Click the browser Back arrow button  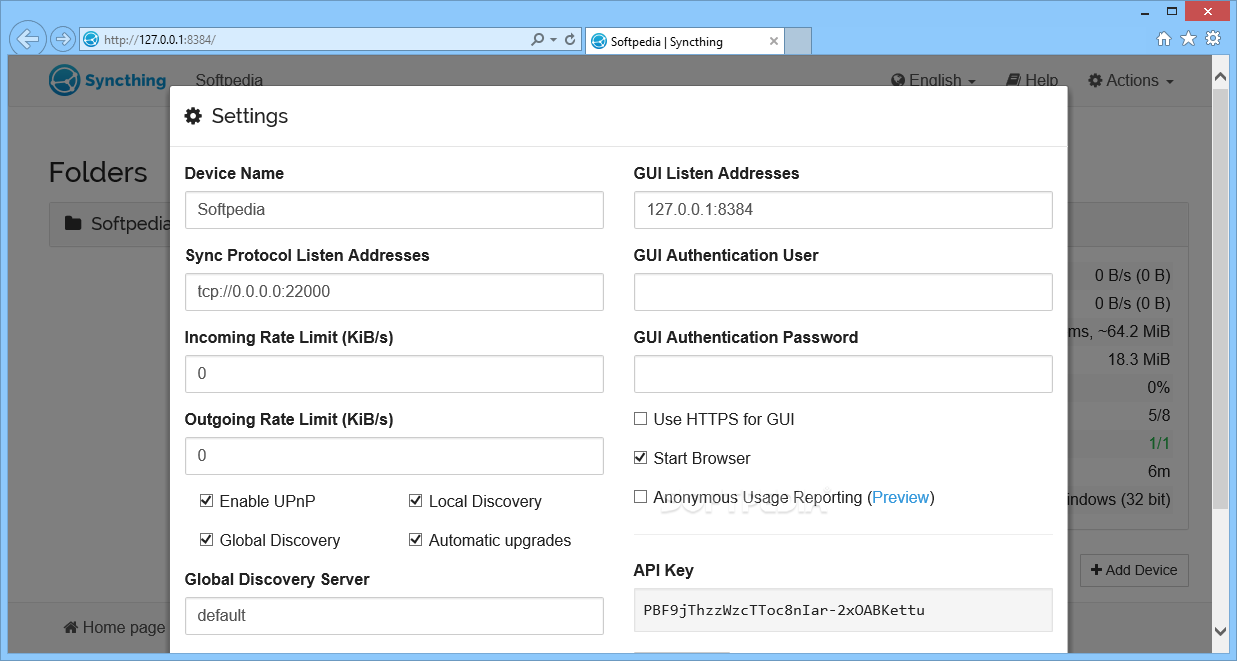[28, 39]
